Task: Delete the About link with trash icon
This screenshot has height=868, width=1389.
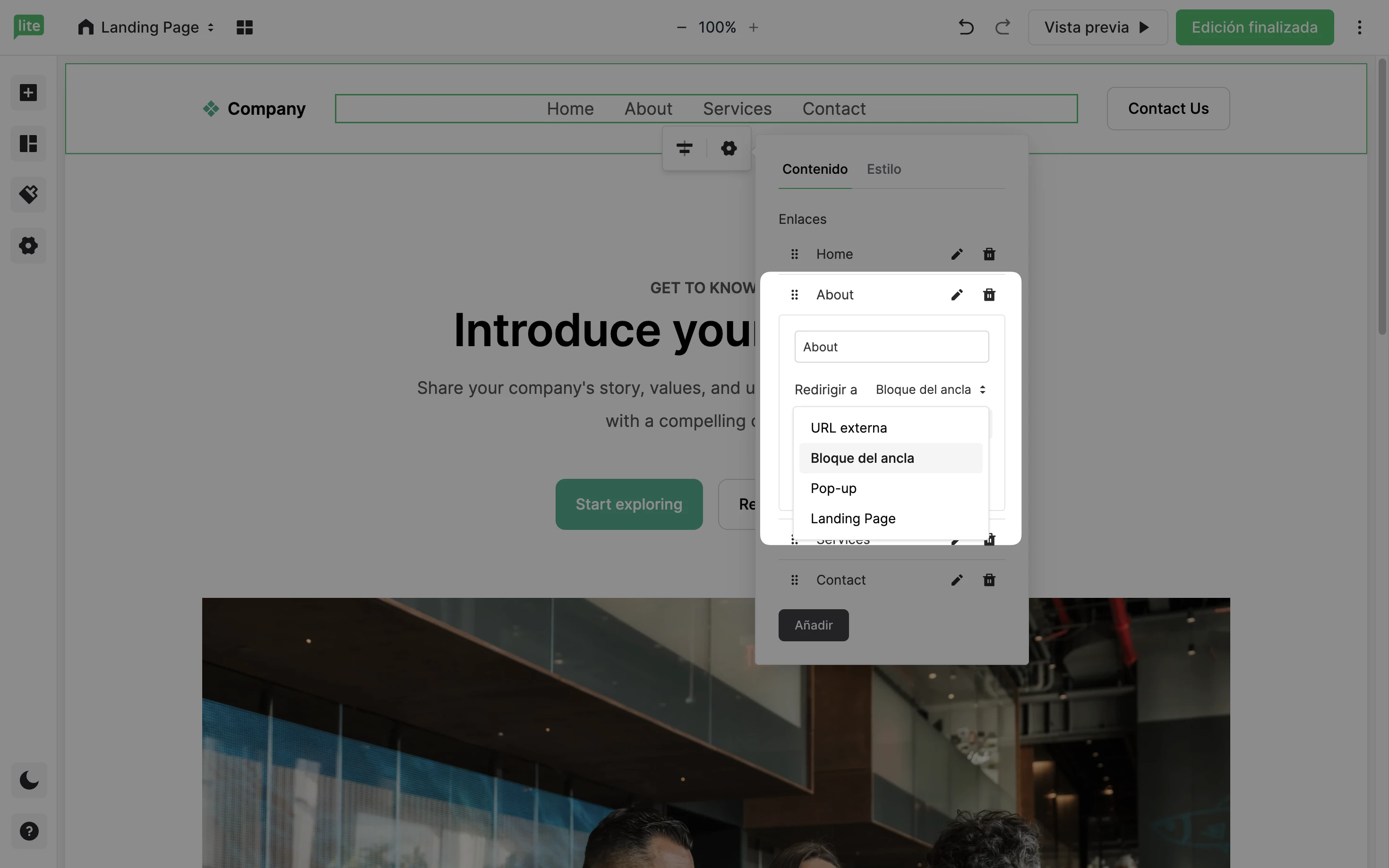Action: click(x=989, y=295)
